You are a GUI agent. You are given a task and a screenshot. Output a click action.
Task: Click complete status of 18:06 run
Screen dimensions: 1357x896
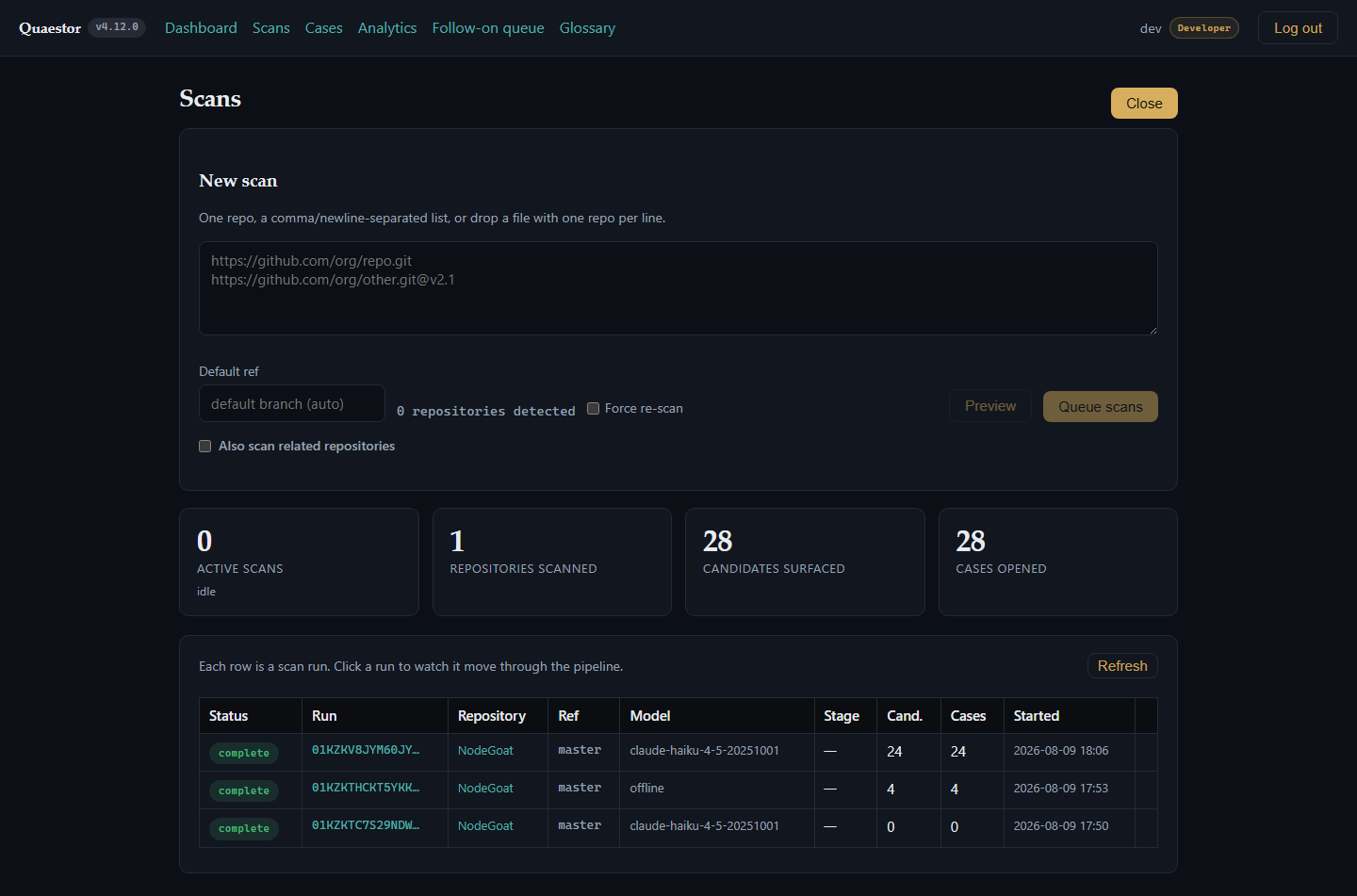pos(244,753)
